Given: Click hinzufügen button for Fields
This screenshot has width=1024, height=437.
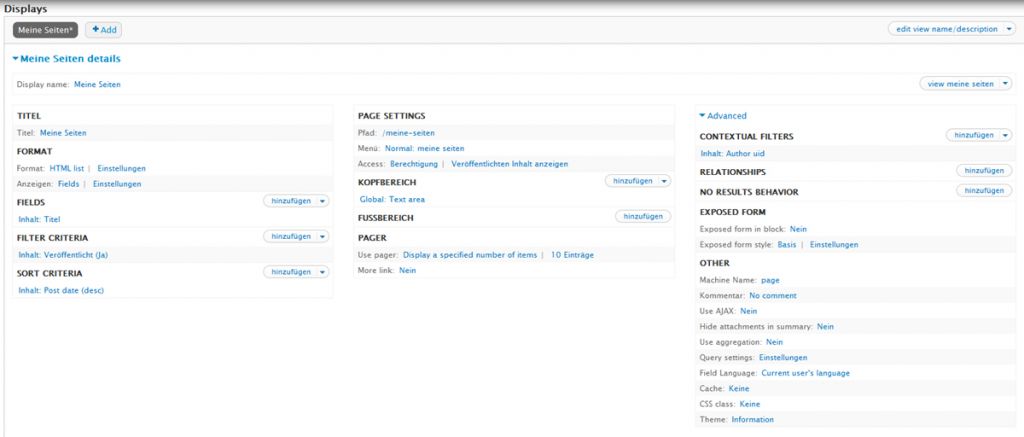Looking at the screenshot, I should [x=290, y=201].
